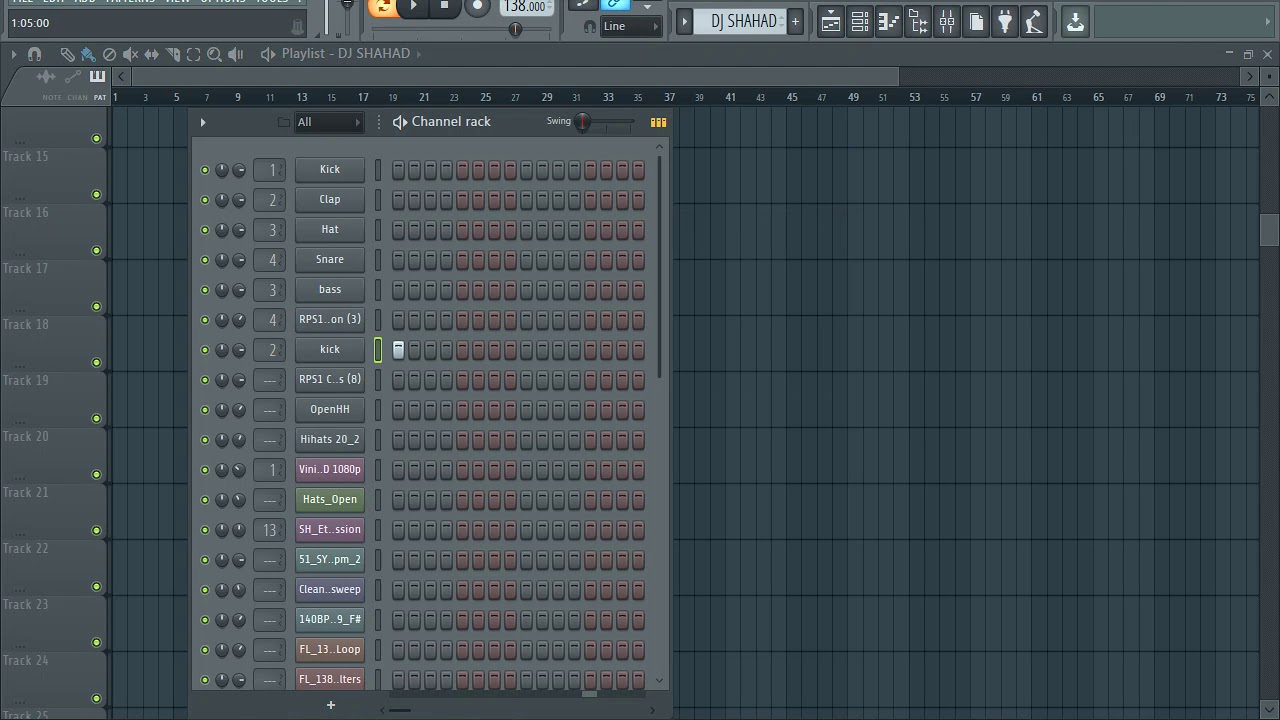The height and width of the screenshot is (720, 1280).
Task: Click the mixer track number box for Vini..D 1080p
Action: pyautogui.click(x=270, y=470)
